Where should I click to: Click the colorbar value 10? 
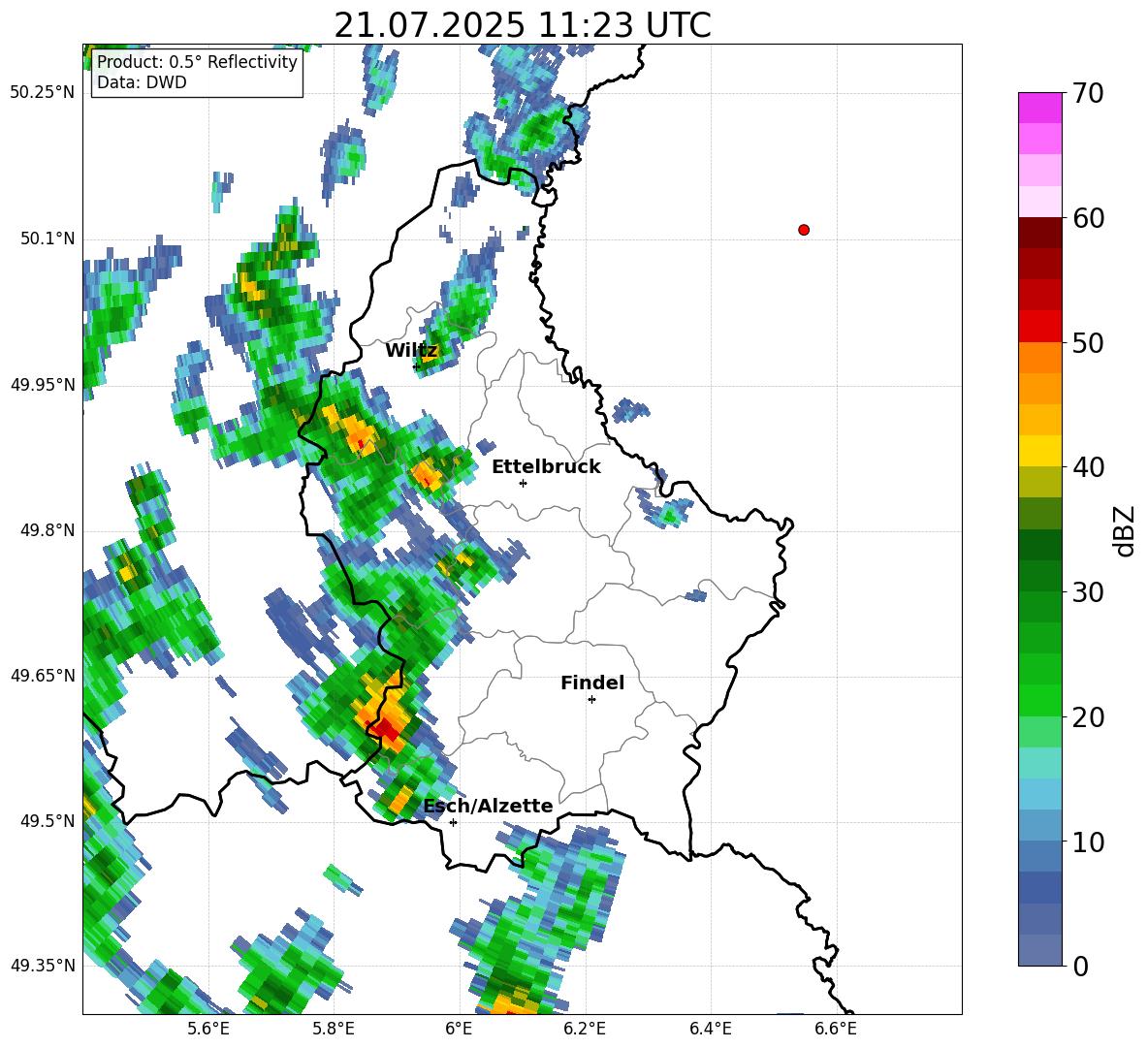[x=1088, y=842]
